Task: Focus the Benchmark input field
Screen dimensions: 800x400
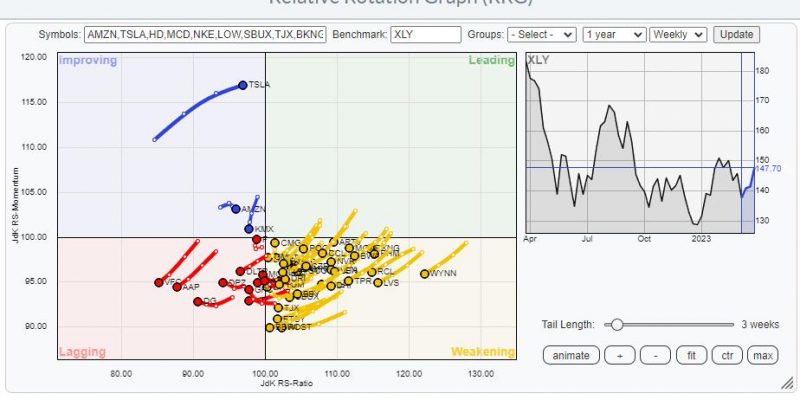Action: tap(426, 35)
